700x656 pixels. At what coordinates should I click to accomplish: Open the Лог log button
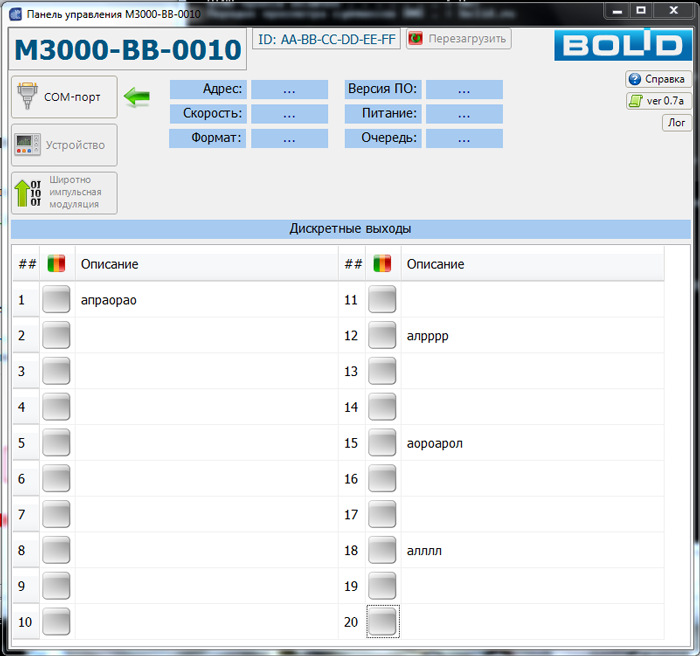pyautogui.click(x=676, y=123)
